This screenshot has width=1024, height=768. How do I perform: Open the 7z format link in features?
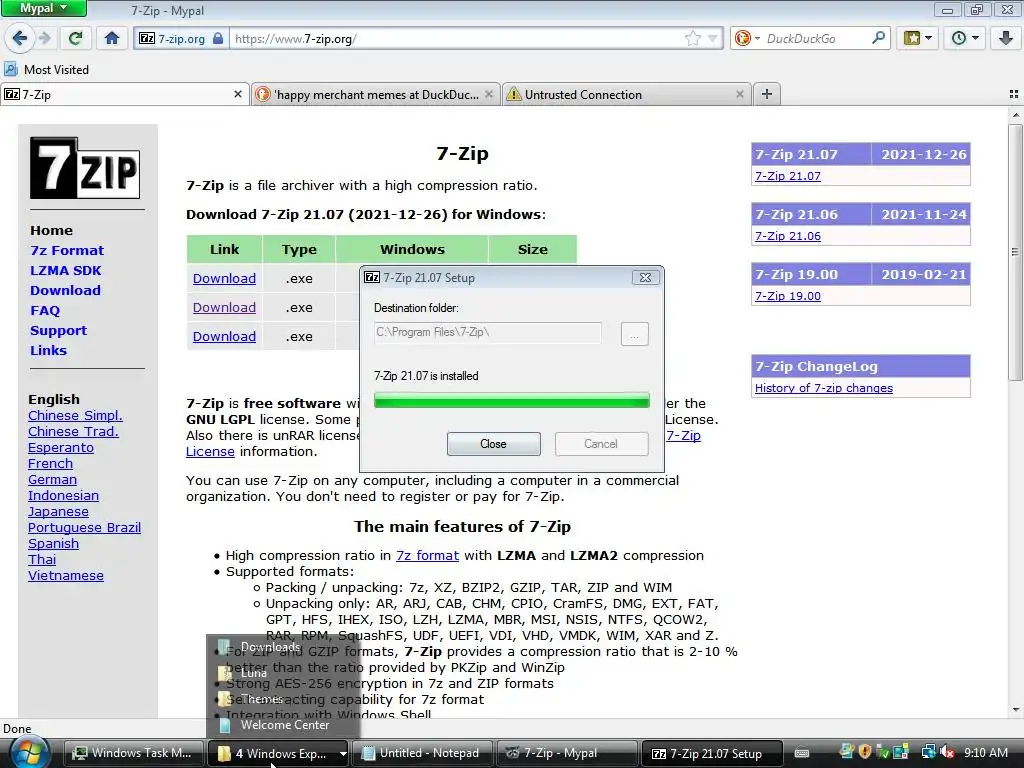(x=427, y=556)
